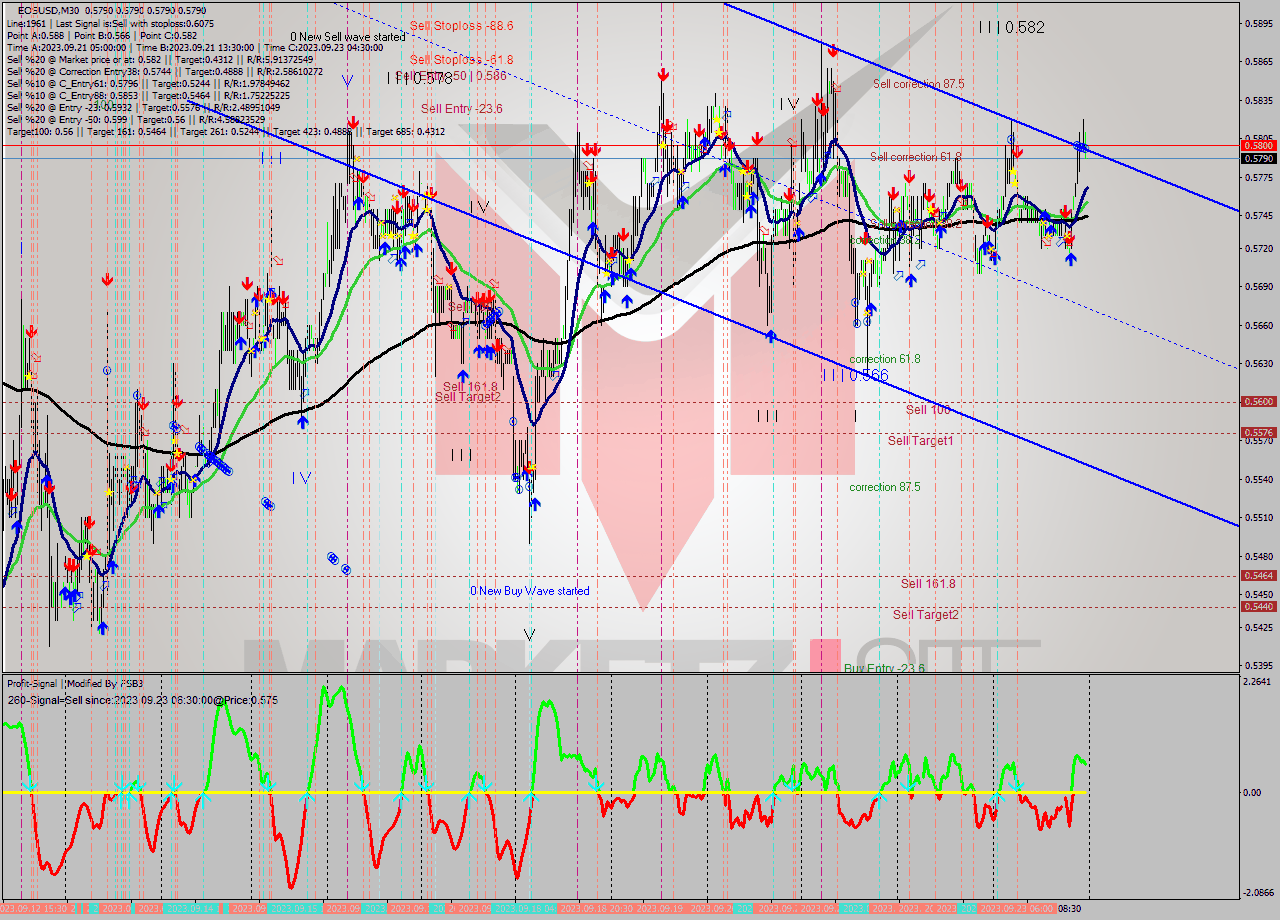Select the 'Sell 100' level label
The height and width of the screenshot is (920, 1280).
(x=928, y=409)
